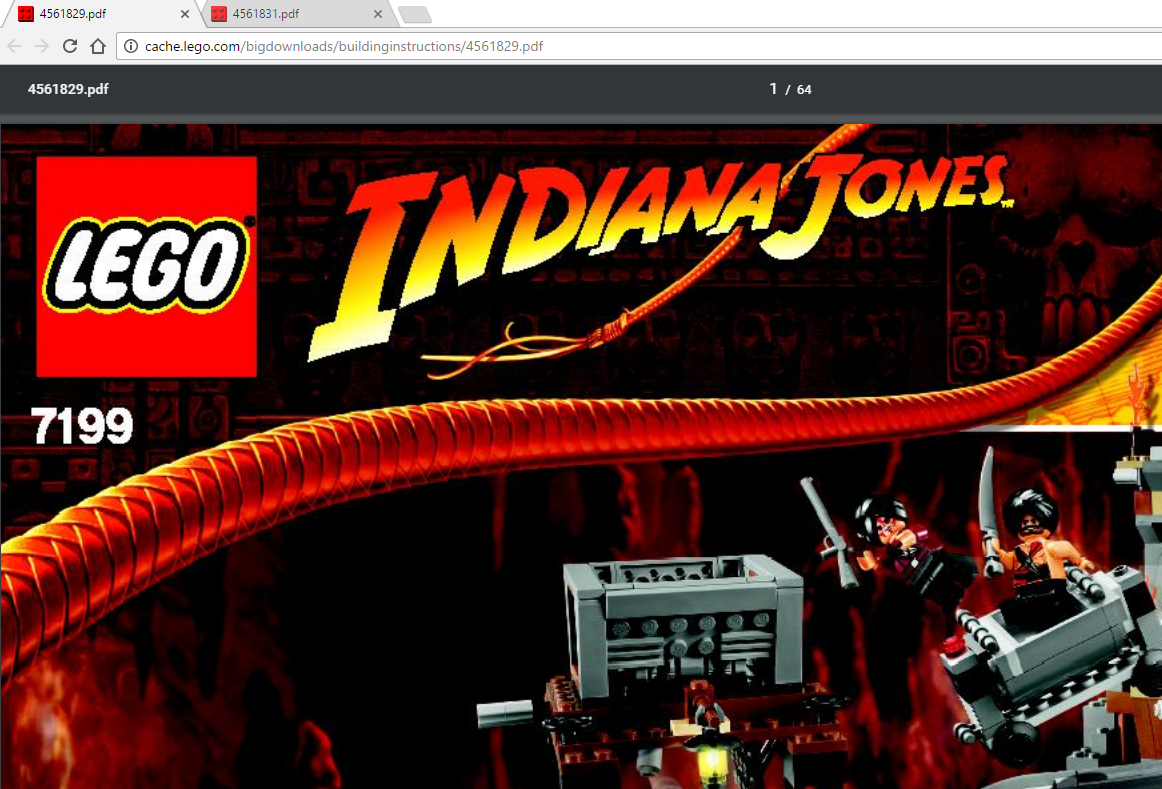Reload the current PDF page

coord(70,46)
